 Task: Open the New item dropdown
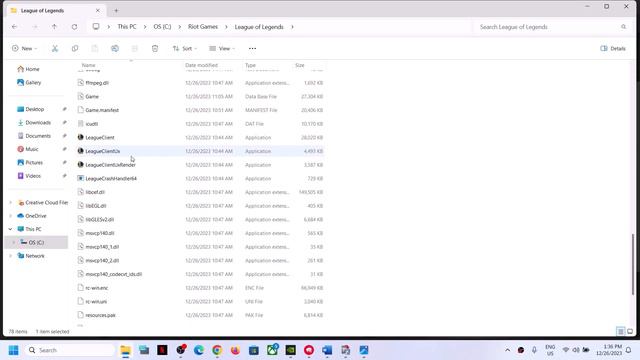pos(24,49)
